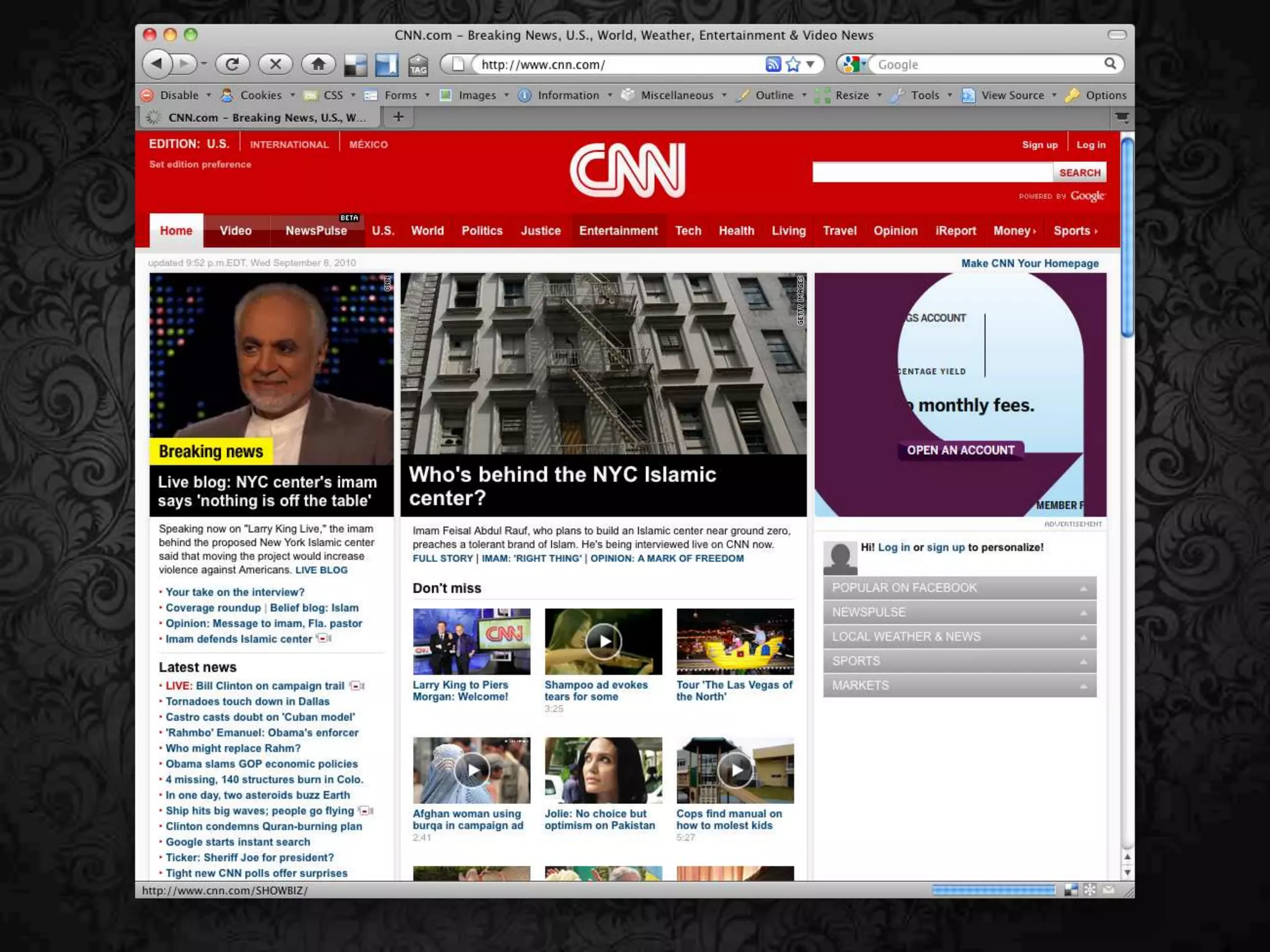Switch to the Video navigation tab
Screen dimensions: 1270x952
point(236,231)
